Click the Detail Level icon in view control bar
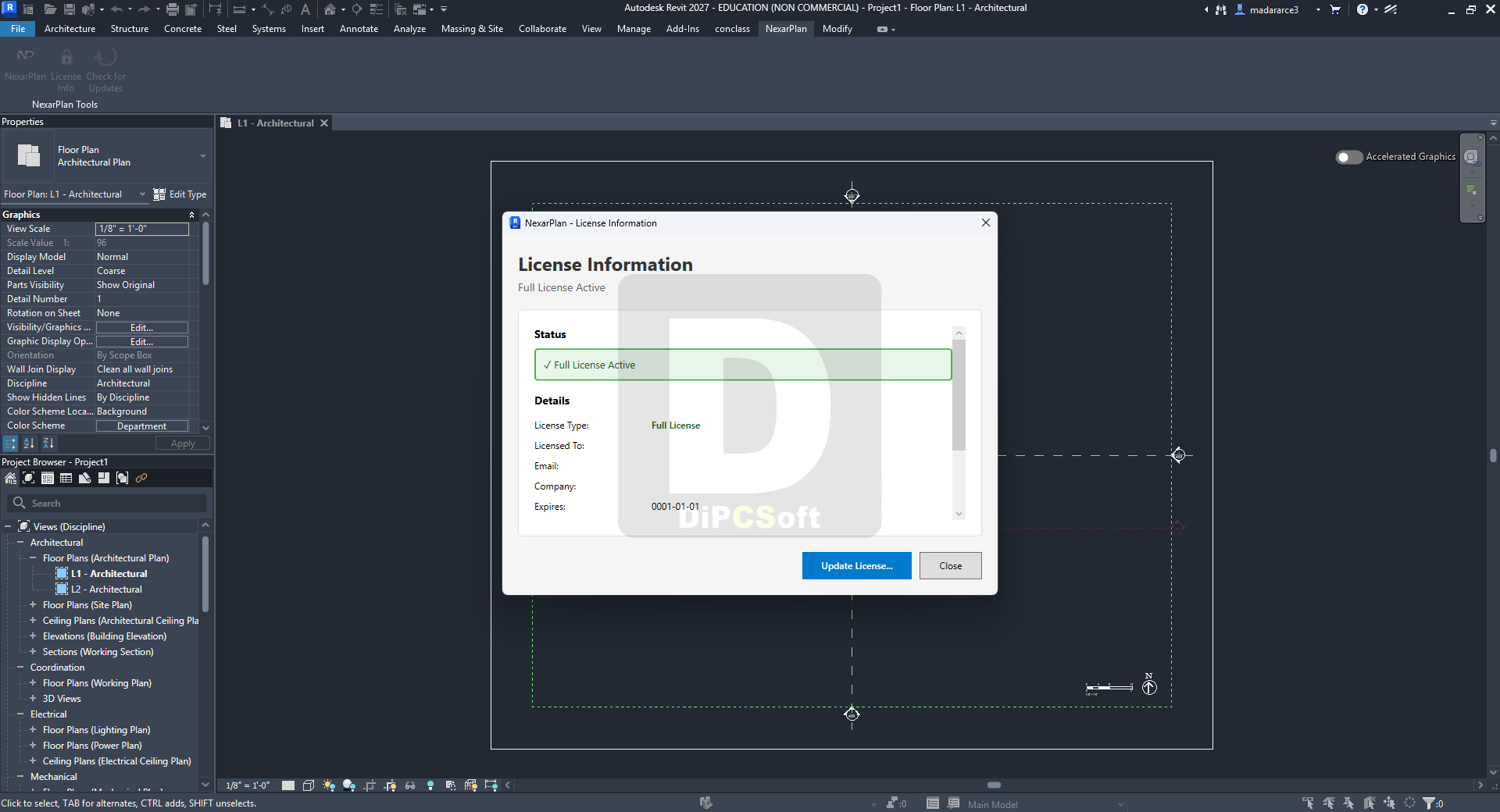This screenshot has height=812, width=1500. 288,785
